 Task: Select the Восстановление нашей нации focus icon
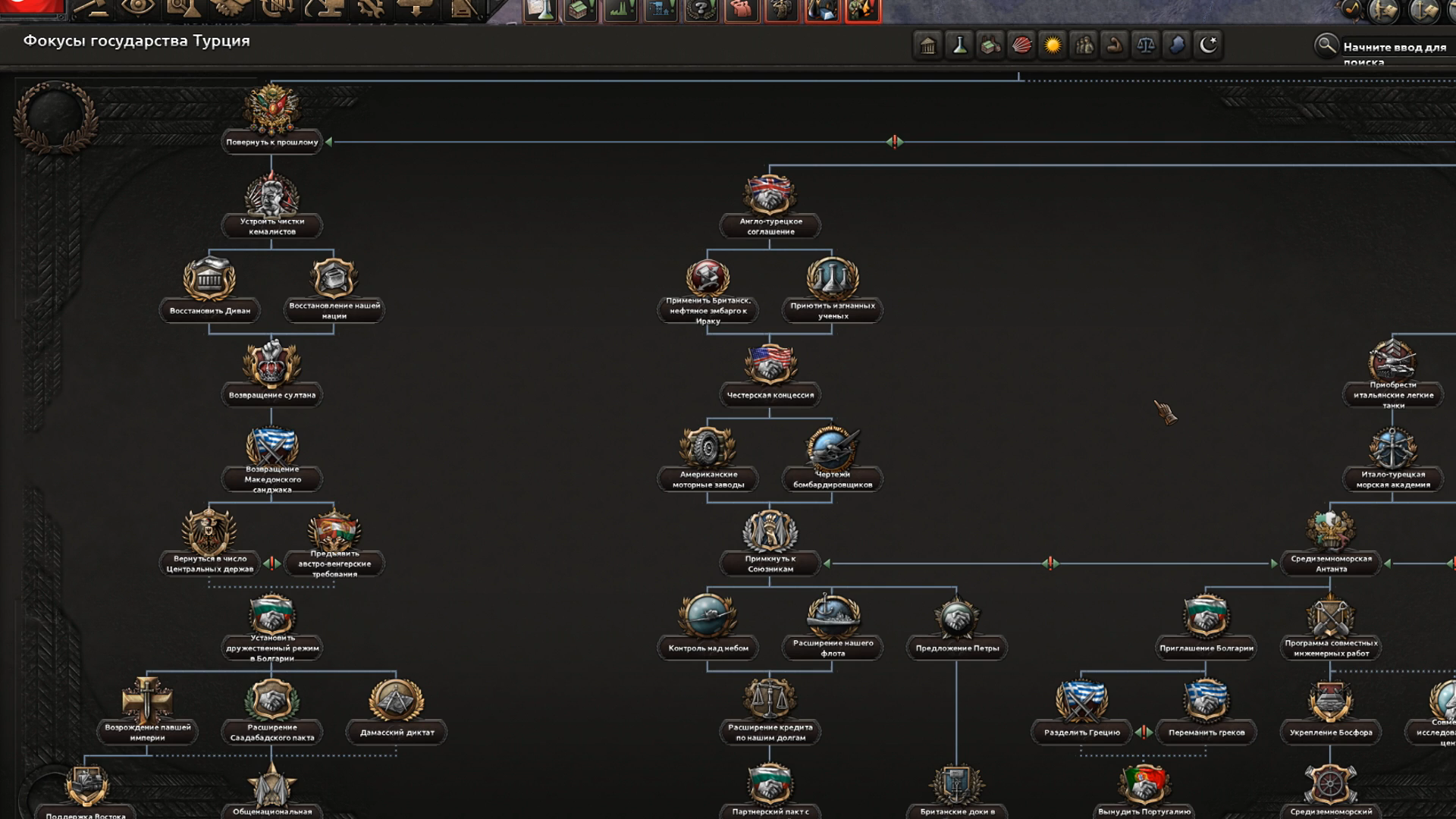[334, 279]
